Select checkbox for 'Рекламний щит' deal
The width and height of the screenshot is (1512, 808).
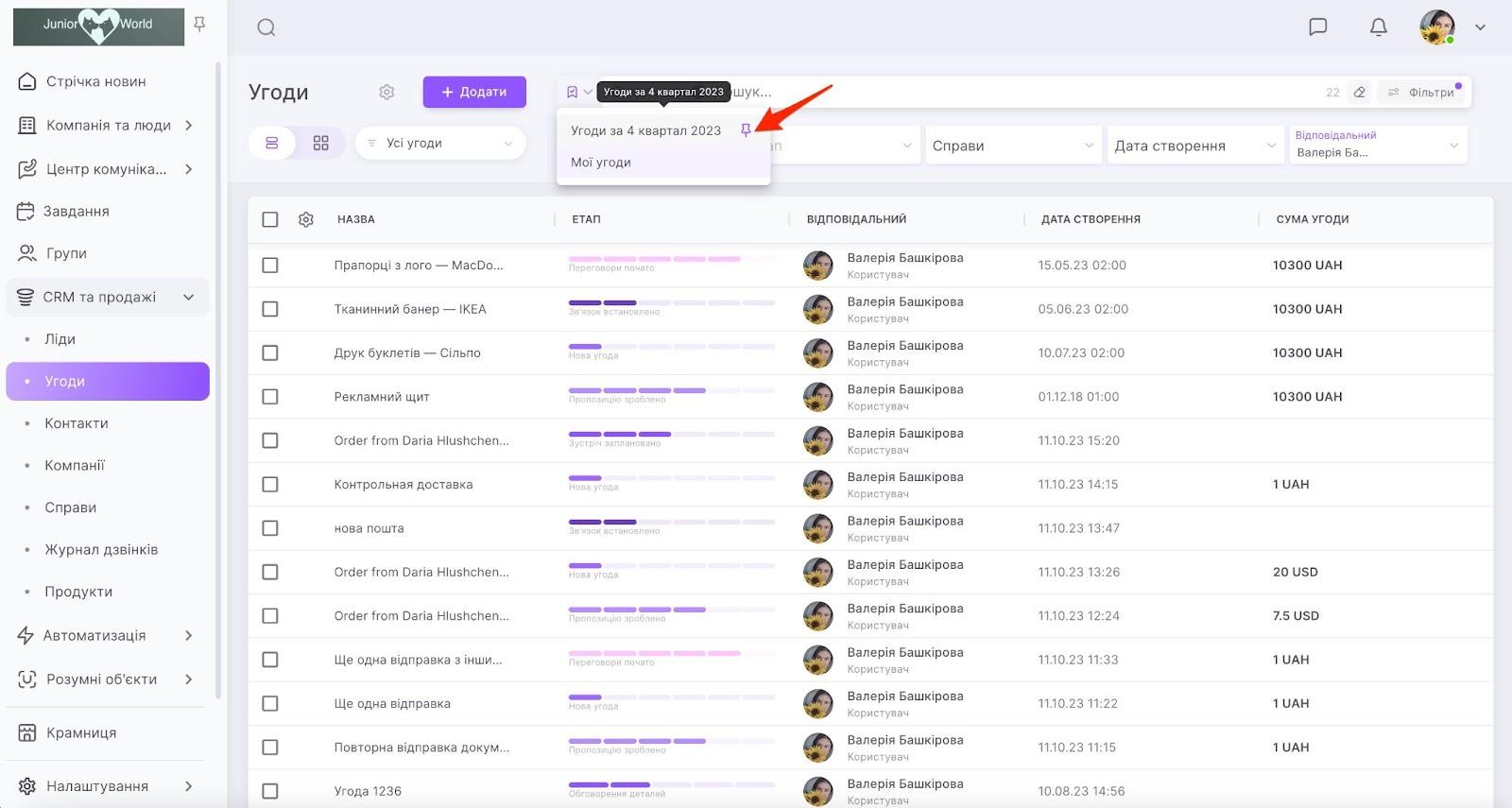coord(270,397)
